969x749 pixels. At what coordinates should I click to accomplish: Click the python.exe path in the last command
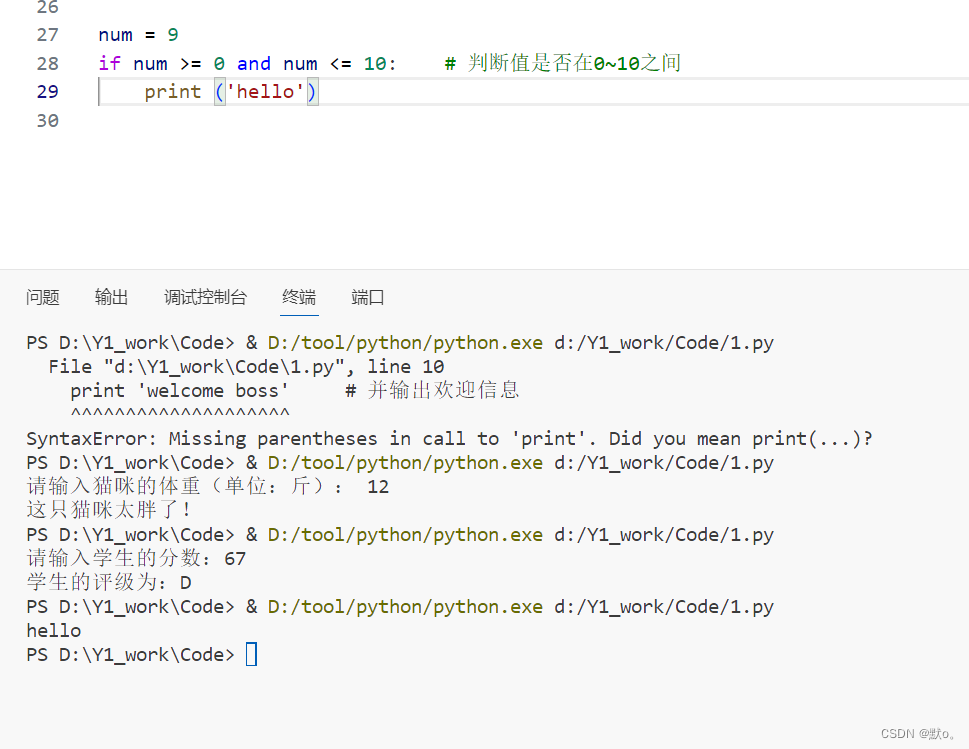(403, 606)
